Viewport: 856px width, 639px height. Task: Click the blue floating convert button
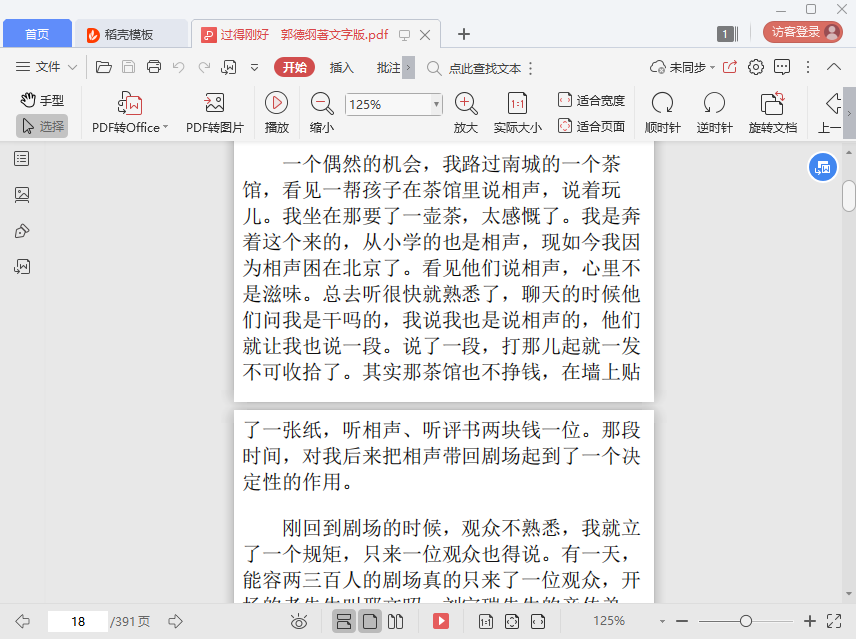(x=822, y=168)
